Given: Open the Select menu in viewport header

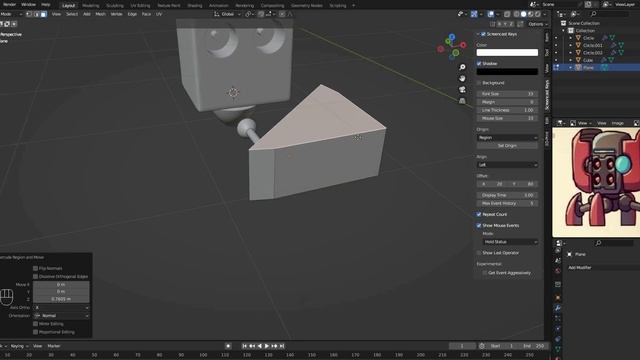Looking at the screenshot, I should (x=72, y=14).
